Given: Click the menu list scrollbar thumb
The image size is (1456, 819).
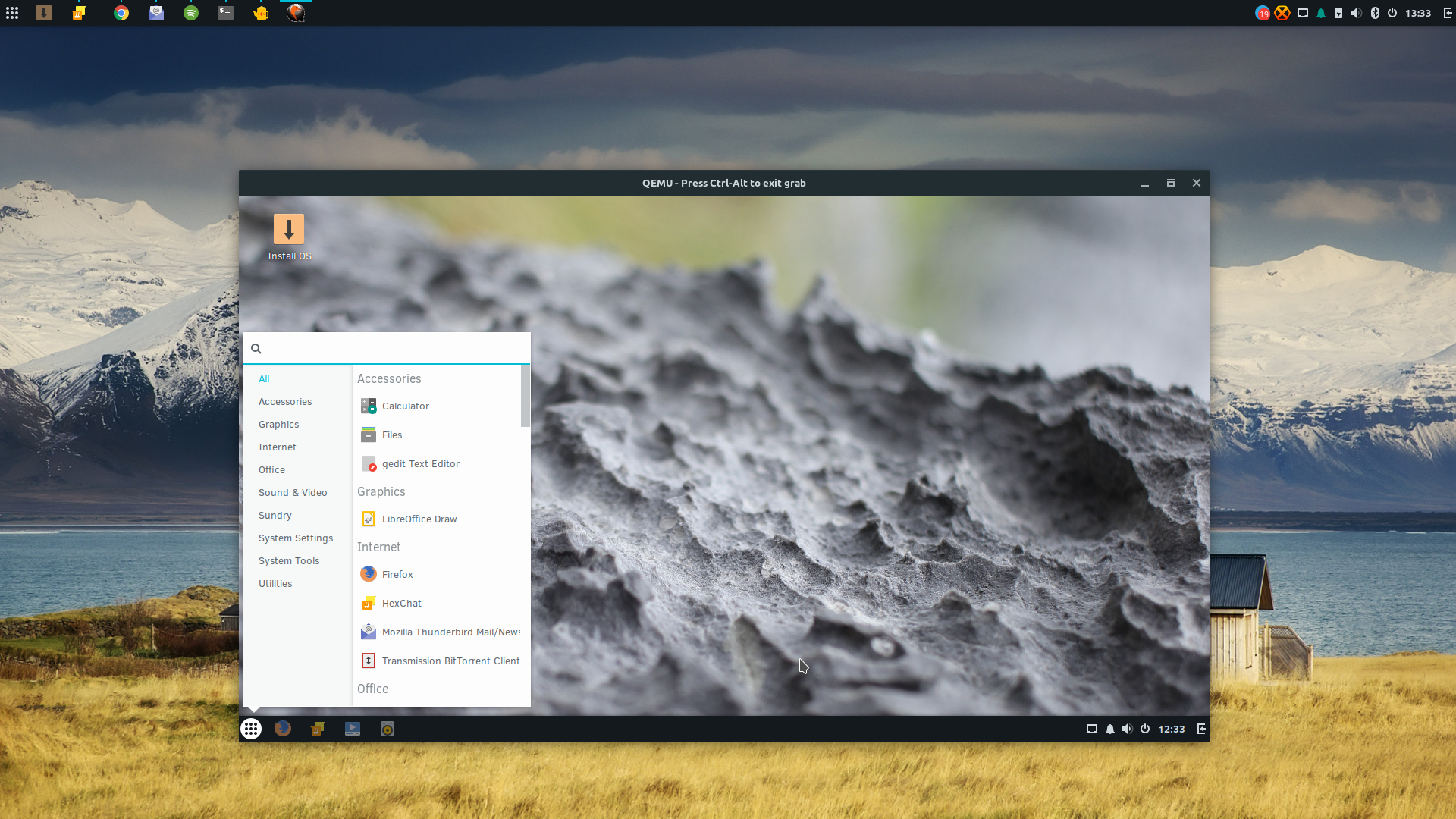Looking at the screenshot, I should pyautogui.click(x=525, y=396).
